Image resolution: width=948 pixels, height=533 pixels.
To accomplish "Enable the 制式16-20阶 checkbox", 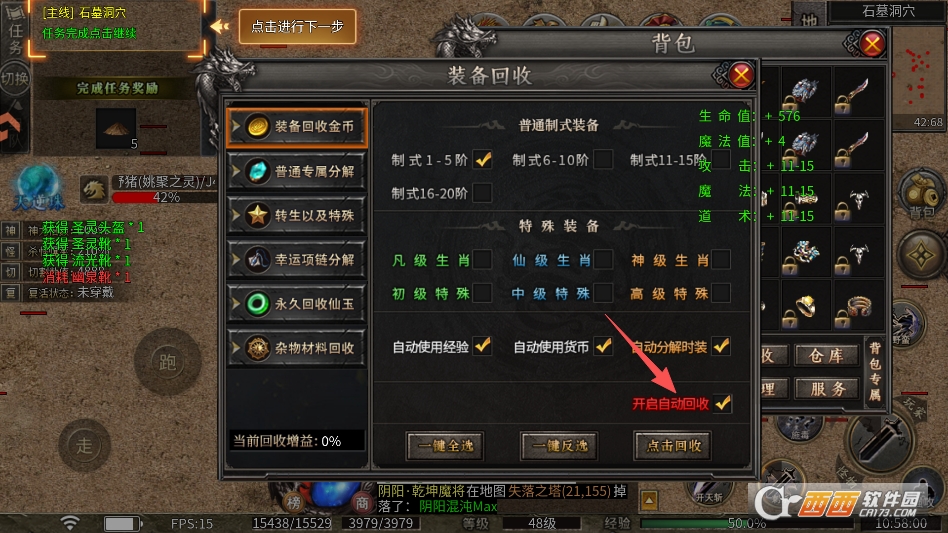I will tap(482, 193).
